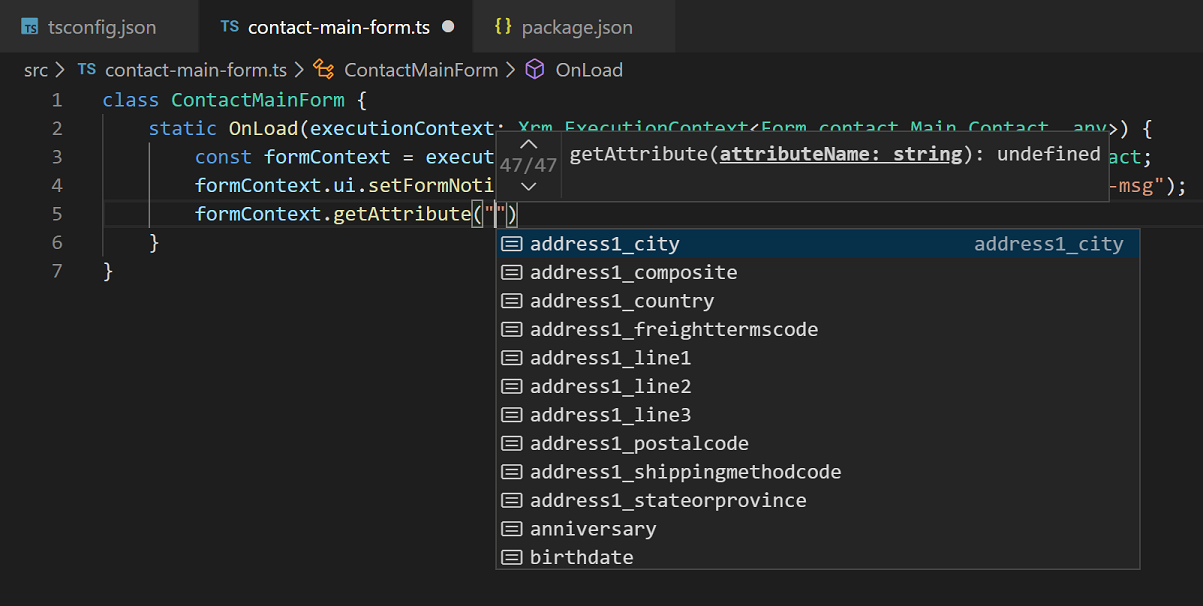
Task: Click the icon beside anniversary
Action: coord(512,529)
